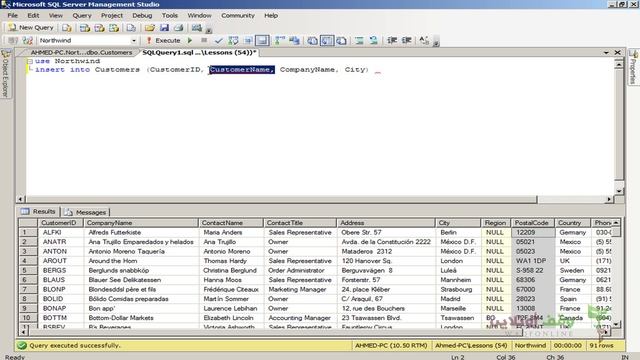Expand the Properties side panel
Viewport: 640px width, 360px height.
[x=633, y=67]
